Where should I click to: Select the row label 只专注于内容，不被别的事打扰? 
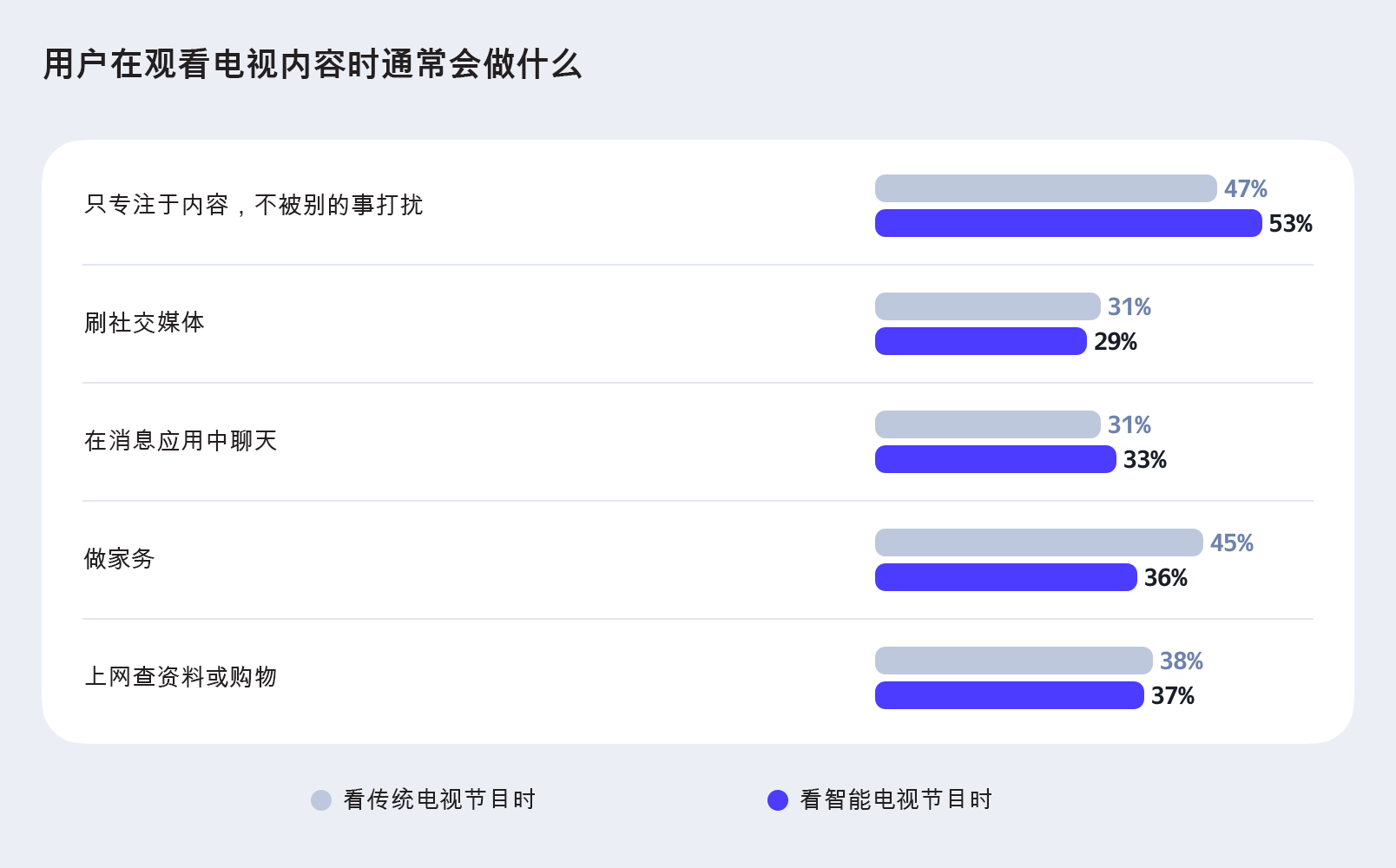(x=254, y=205)
